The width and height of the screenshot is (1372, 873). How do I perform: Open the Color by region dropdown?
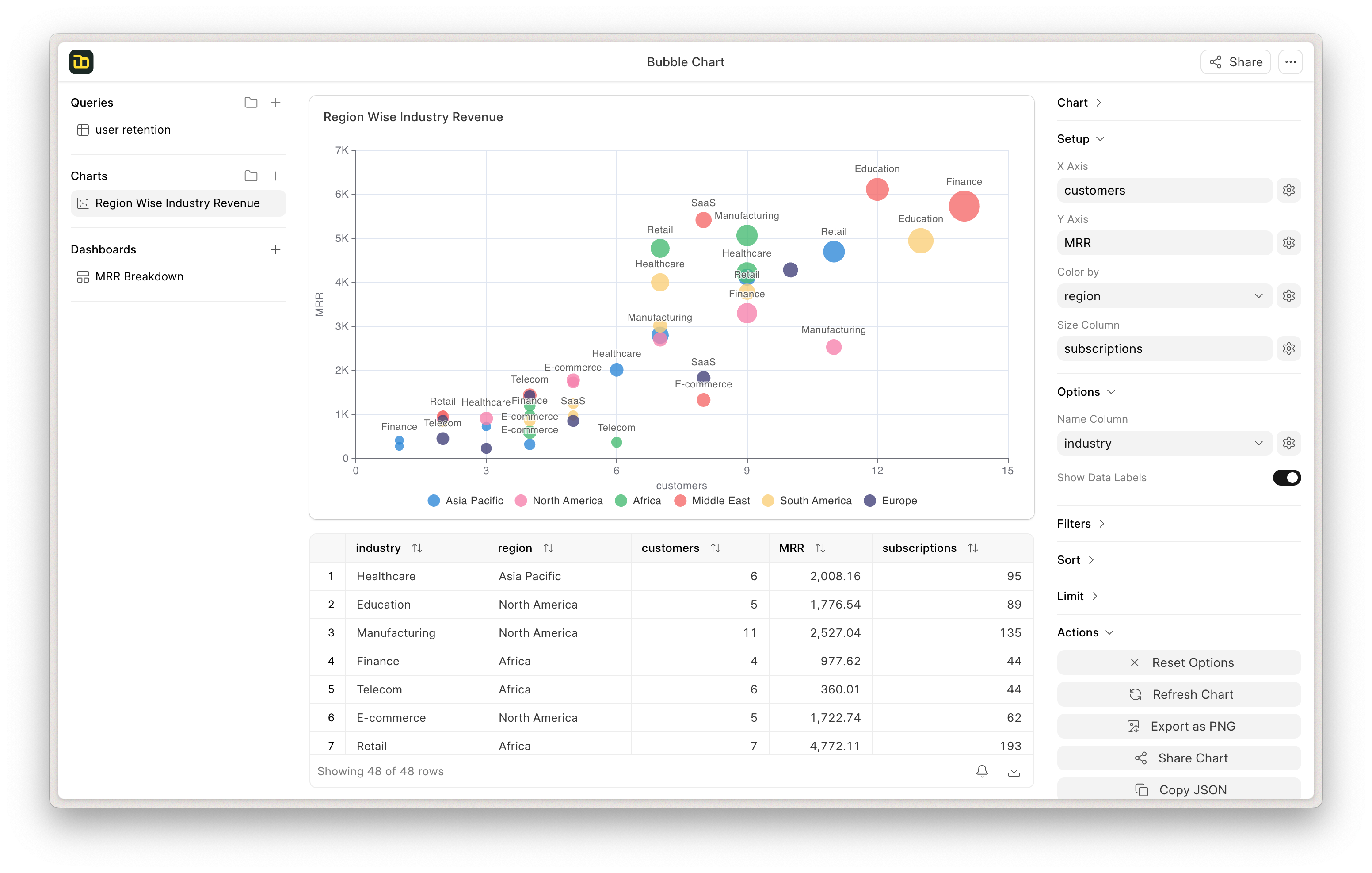[1164, 296]
